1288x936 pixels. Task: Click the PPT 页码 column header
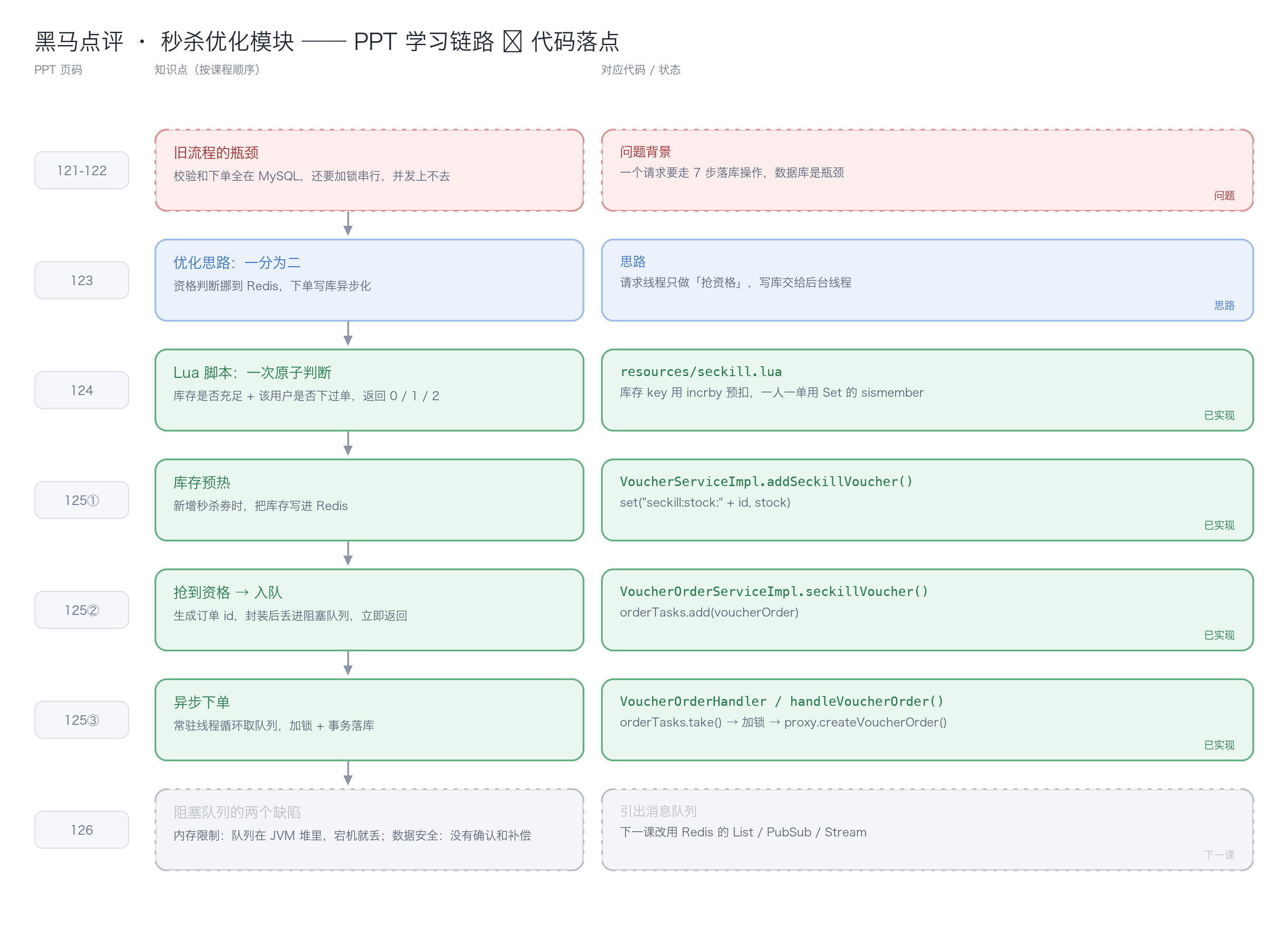click(58, 70)
